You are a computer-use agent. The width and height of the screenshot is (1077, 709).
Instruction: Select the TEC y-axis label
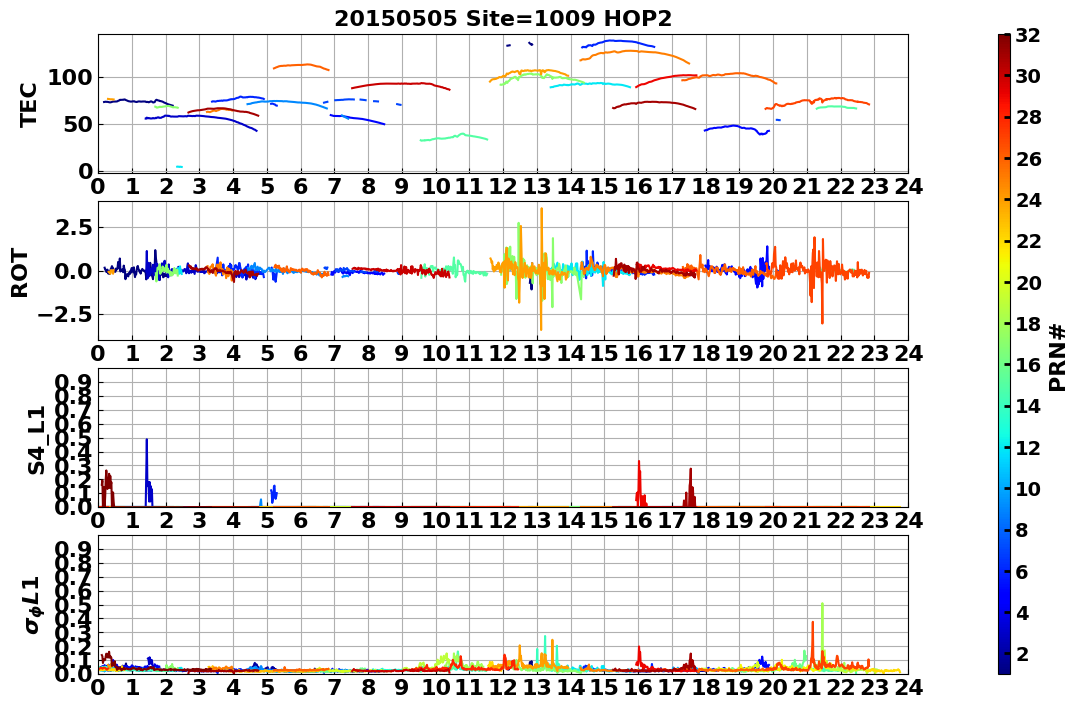tap(28, 104)
